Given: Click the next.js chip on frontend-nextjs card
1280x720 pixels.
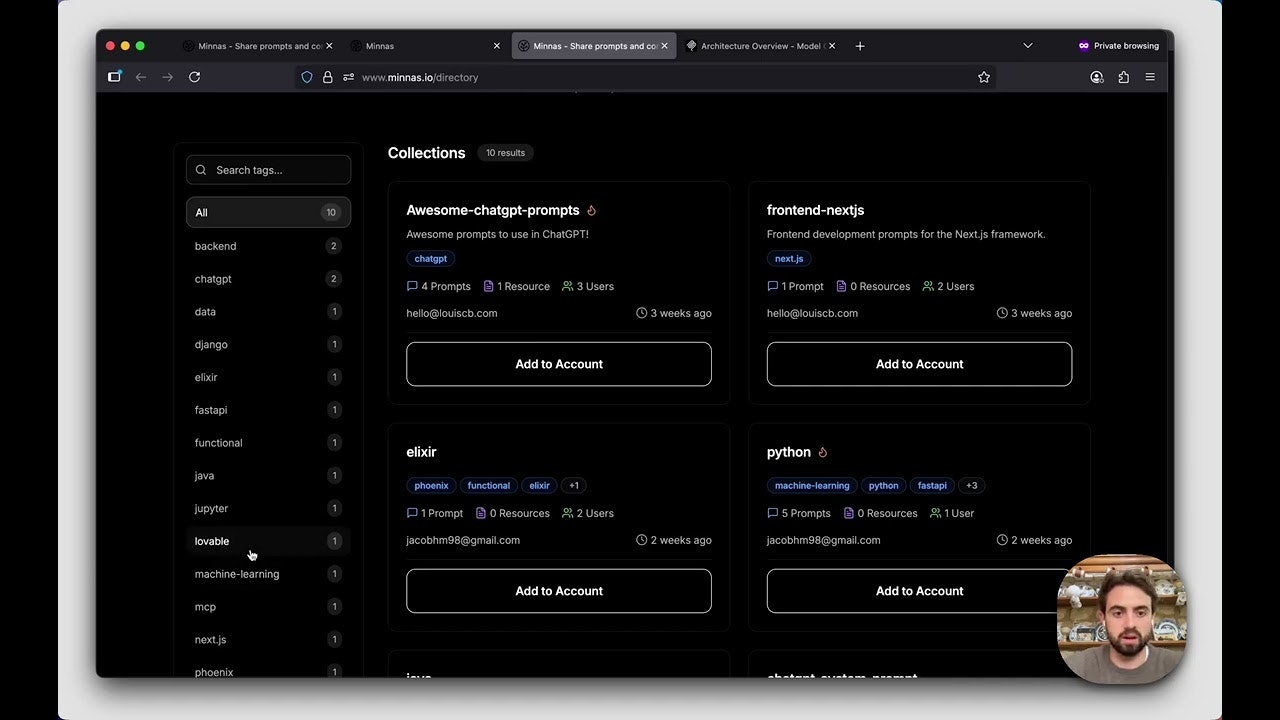Looking at the screenshot, I should (x=789, y=258).
